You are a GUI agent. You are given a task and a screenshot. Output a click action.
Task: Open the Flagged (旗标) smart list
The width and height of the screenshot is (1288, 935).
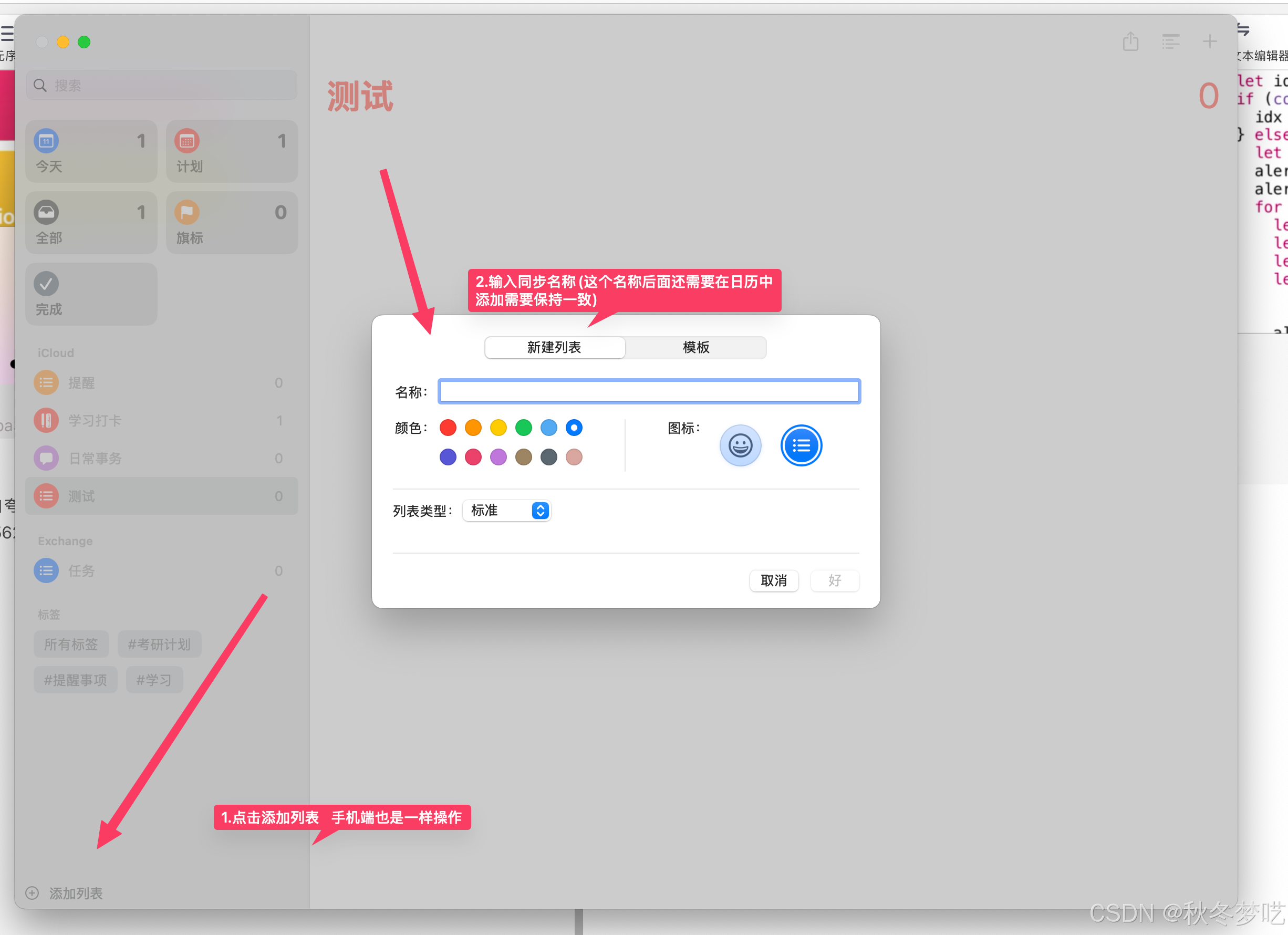[x=232, y=223]
